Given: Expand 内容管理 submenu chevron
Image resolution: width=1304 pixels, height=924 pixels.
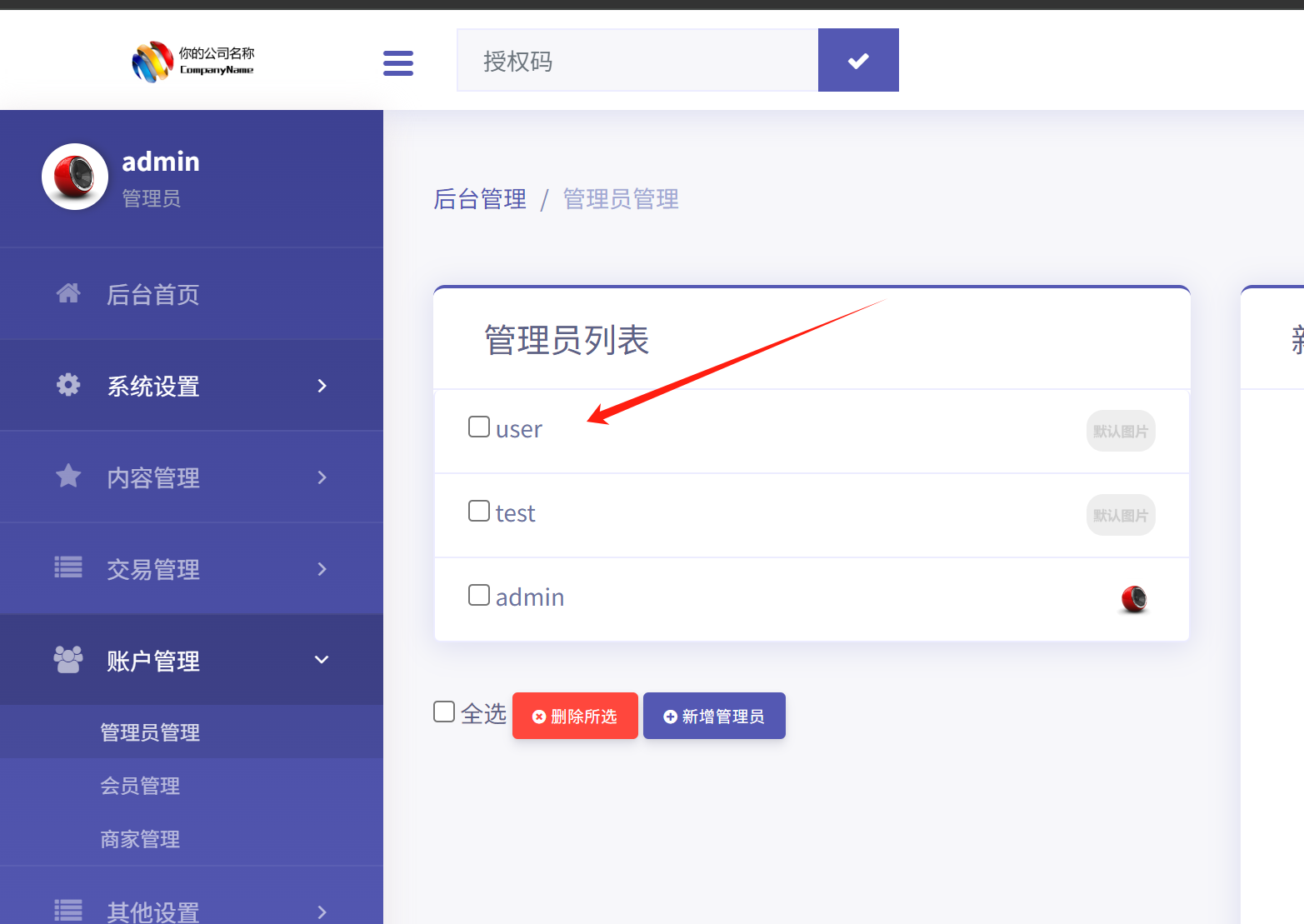Looking at the screenshot, I should coord(322,477).
